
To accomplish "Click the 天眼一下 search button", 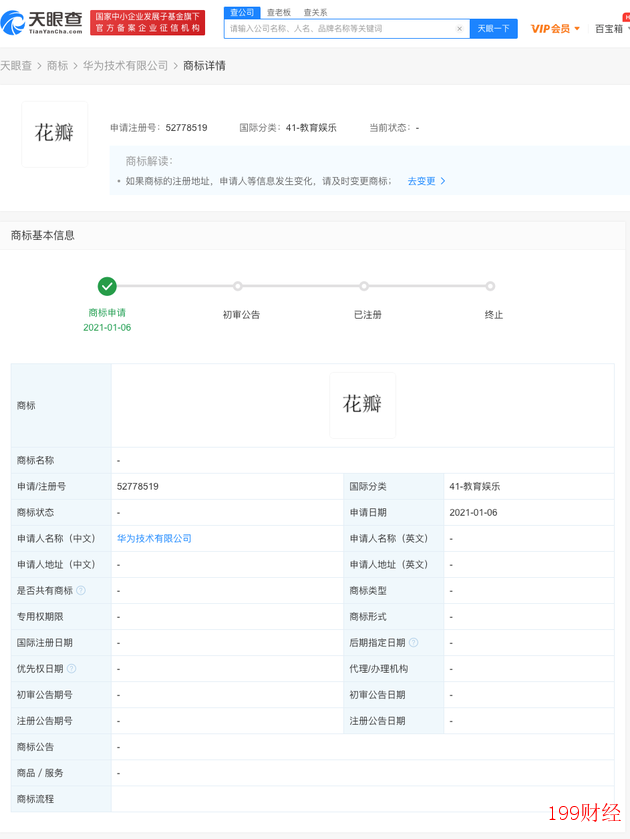I will (494, 29).
